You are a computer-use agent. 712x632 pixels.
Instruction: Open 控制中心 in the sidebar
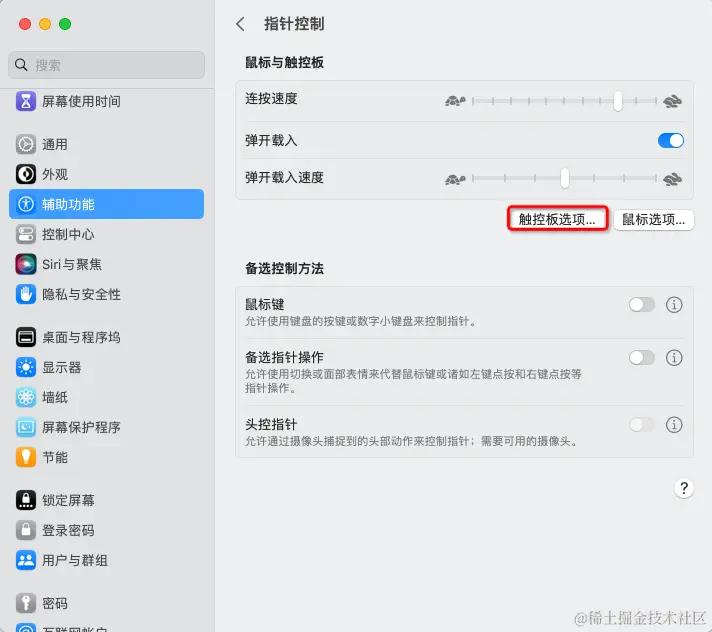point(106,234)
